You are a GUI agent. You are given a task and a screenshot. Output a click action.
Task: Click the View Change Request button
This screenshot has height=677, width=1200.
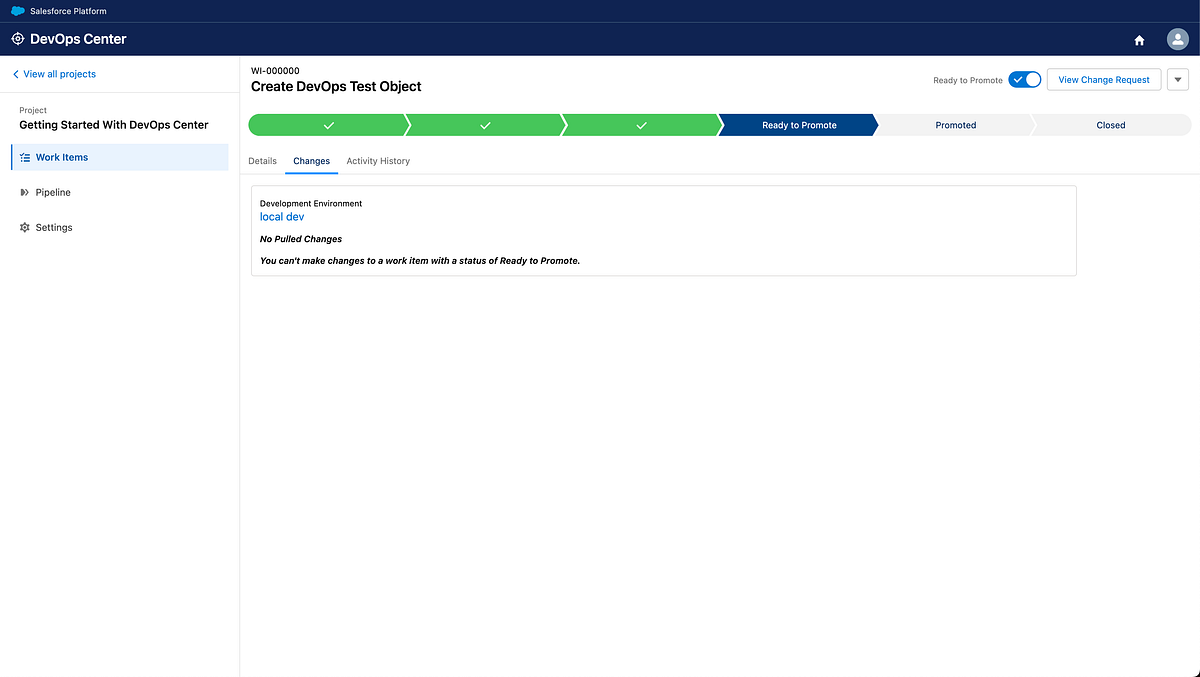tap(1103, 79)
